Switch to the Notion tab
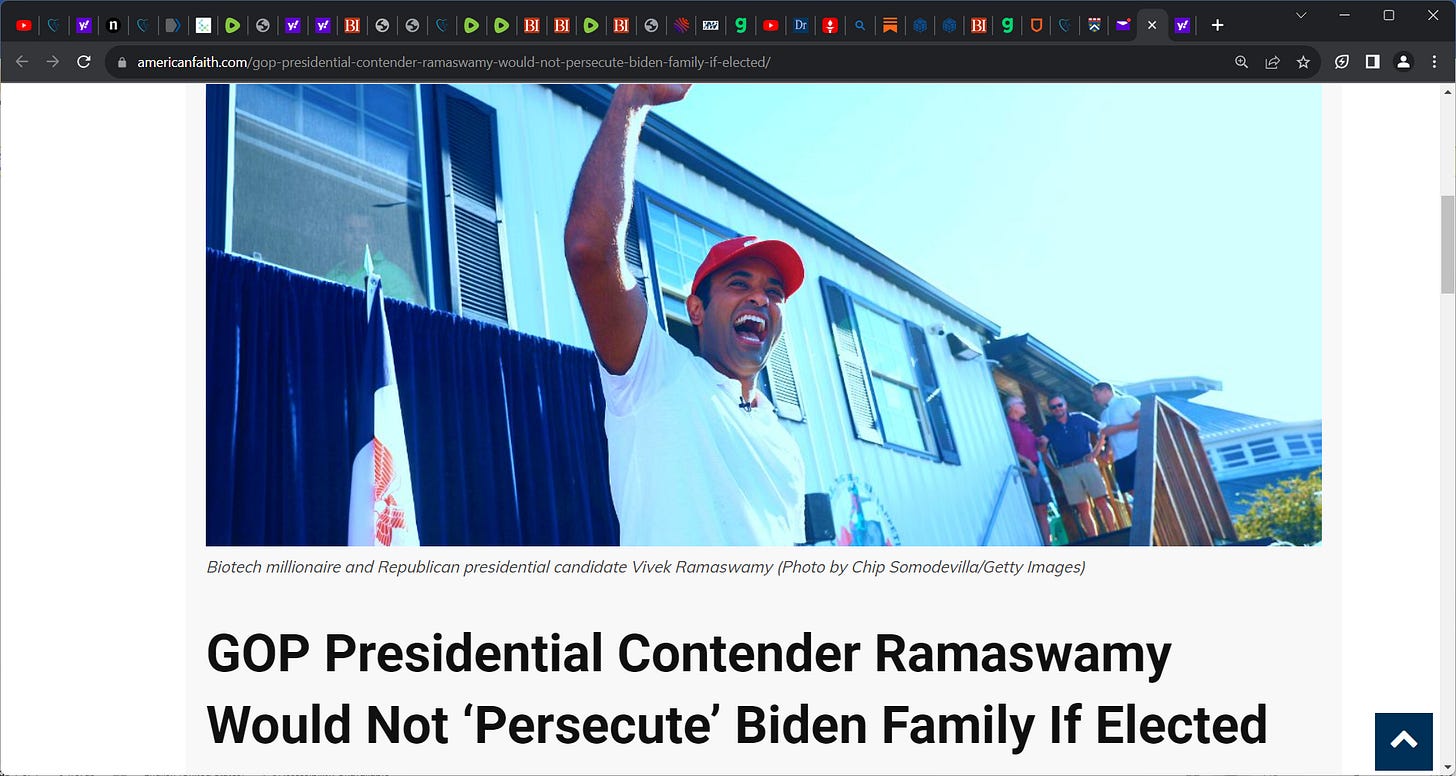 [x=114, y=25]
